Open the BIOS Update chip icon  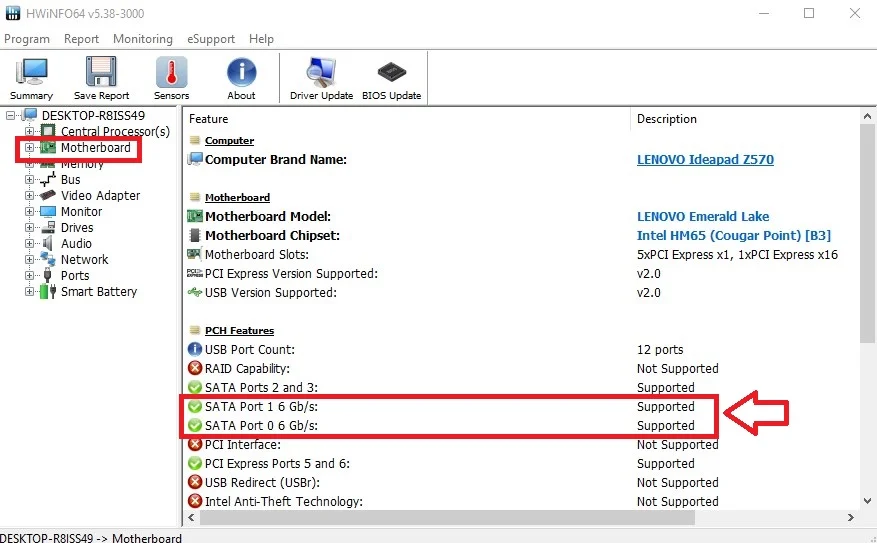click(x=392, y=79)
